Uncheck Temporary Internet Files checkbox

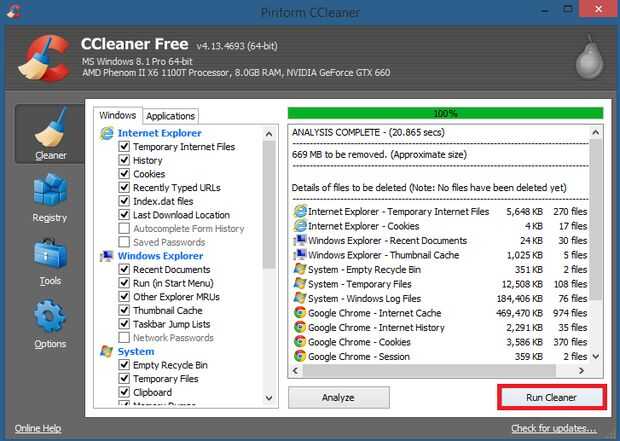[124, 146]
